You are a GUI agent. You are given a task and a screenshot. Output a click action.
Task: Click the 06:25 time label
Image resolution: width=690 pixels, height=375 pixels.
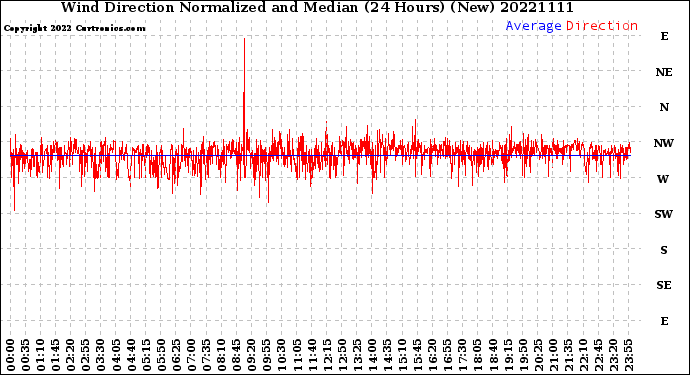click(x=176, y=355)
